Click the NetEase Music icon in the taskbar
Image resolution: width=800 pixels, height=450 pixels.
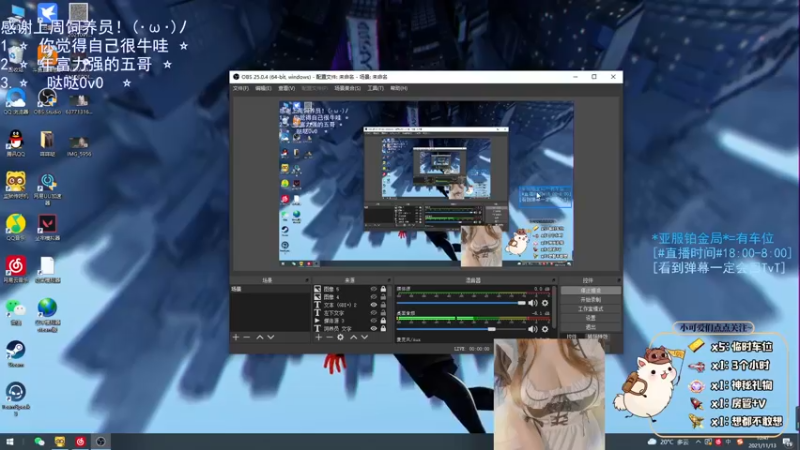[80, 442]
